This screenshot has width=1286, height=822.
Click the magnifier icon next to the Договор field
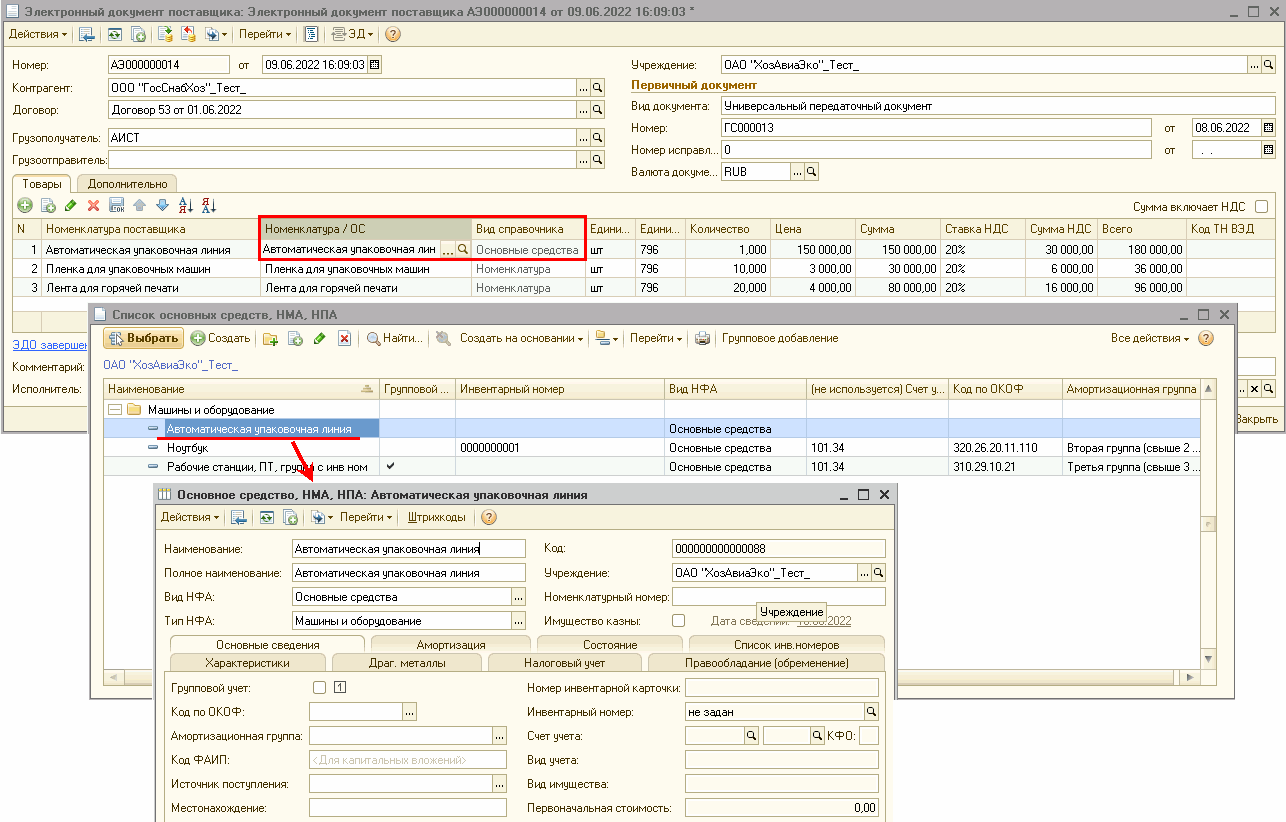click(x=598, y=110)
